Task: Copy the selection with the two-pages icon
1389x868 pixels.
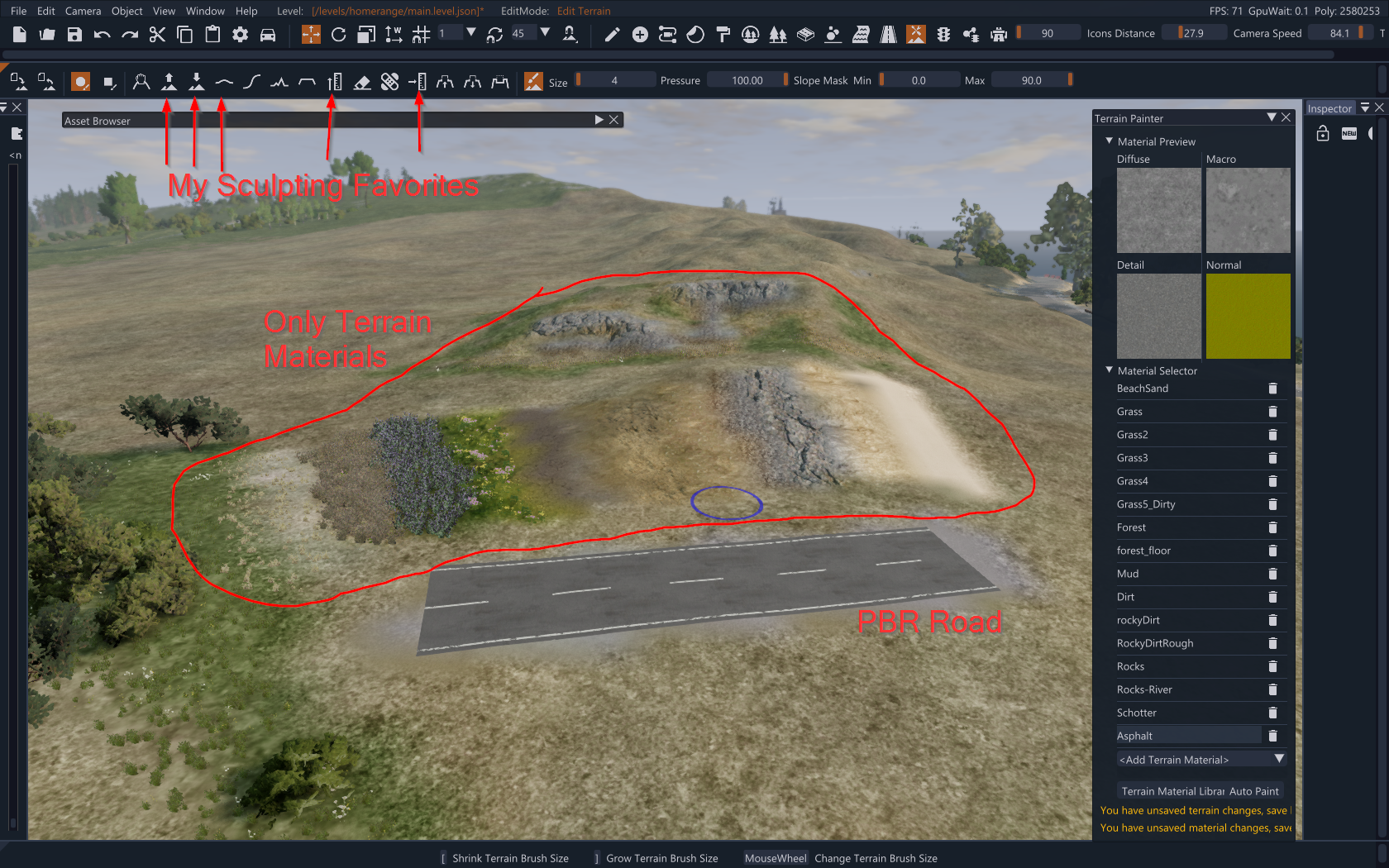Action: coord(185,34)
